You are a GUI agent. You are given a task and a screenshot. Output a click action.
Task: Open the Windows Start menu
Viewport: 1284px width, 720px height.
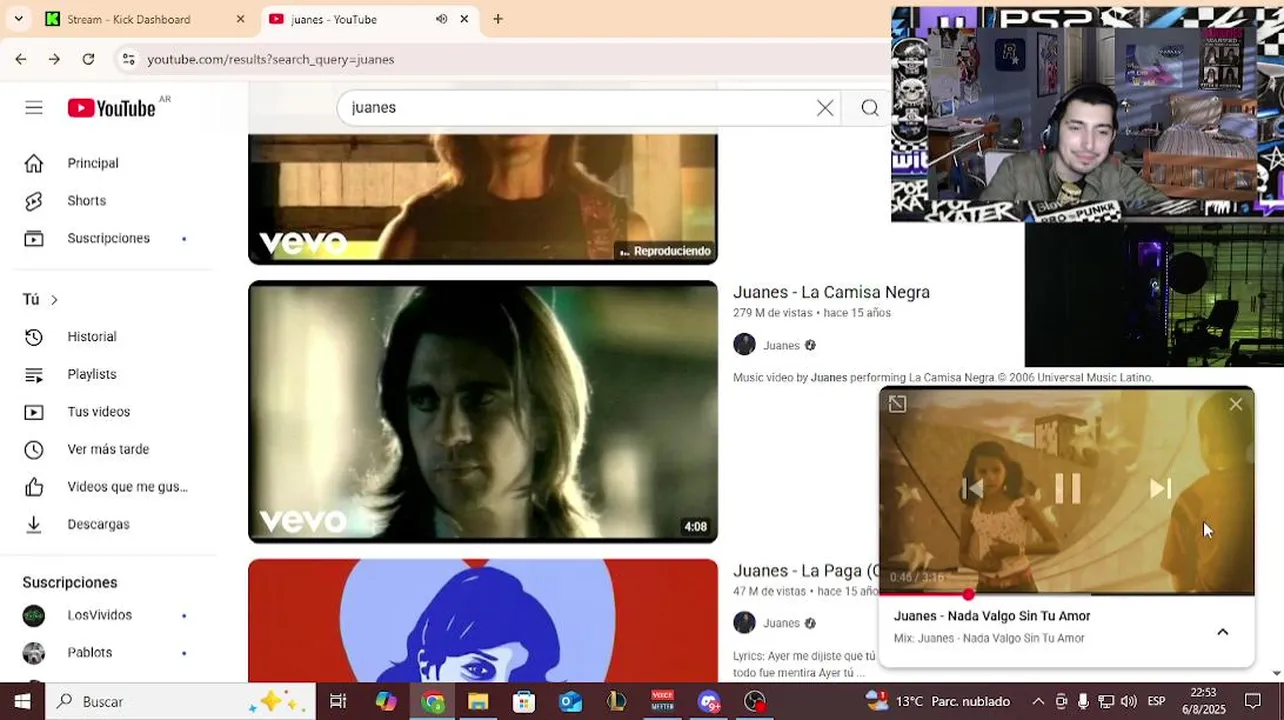pyautogui.click(x=22, y=701)
